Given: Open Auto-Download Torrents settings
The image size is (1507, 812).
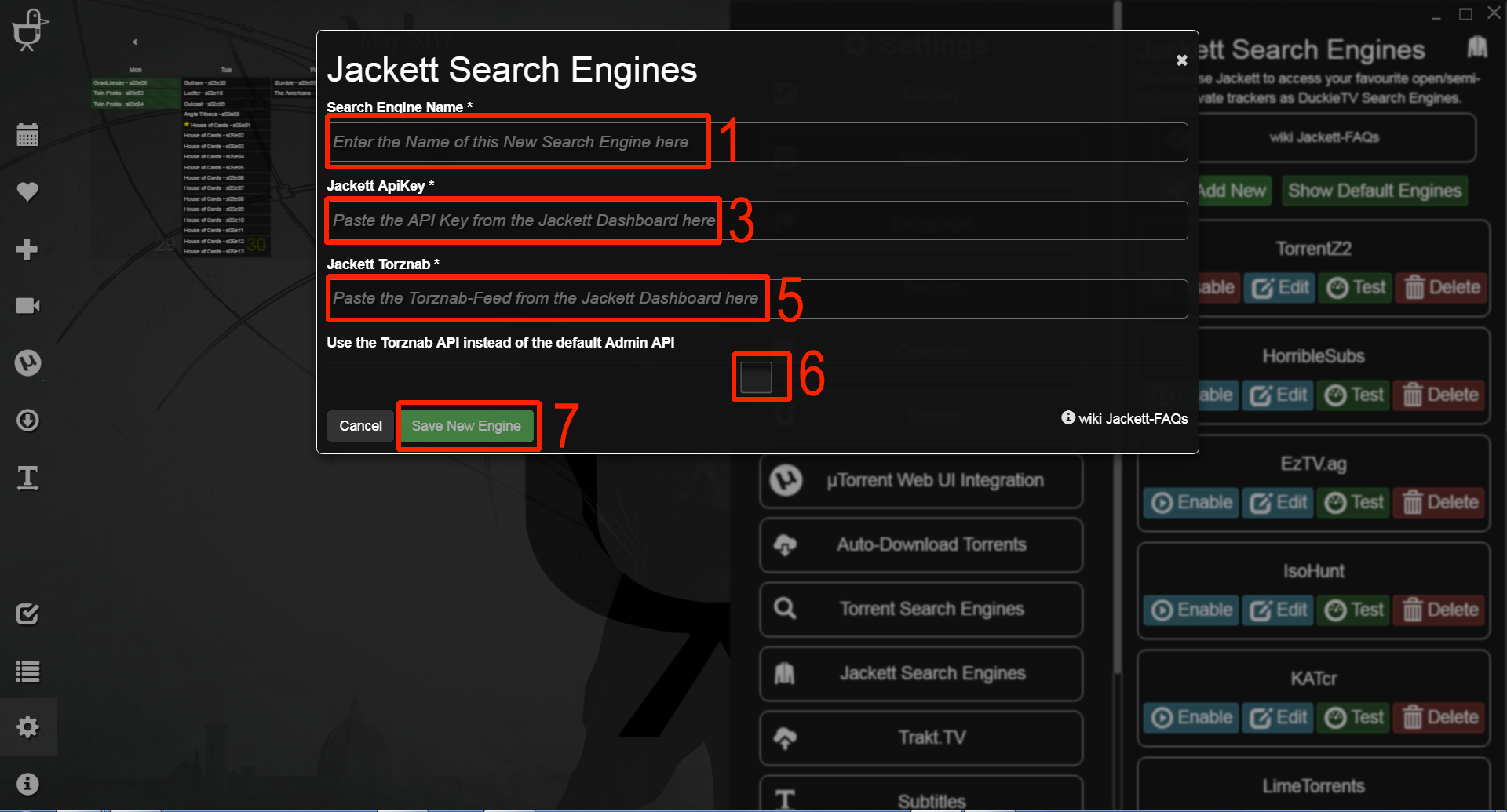Looking at the screenshot, I should [921, 544].
